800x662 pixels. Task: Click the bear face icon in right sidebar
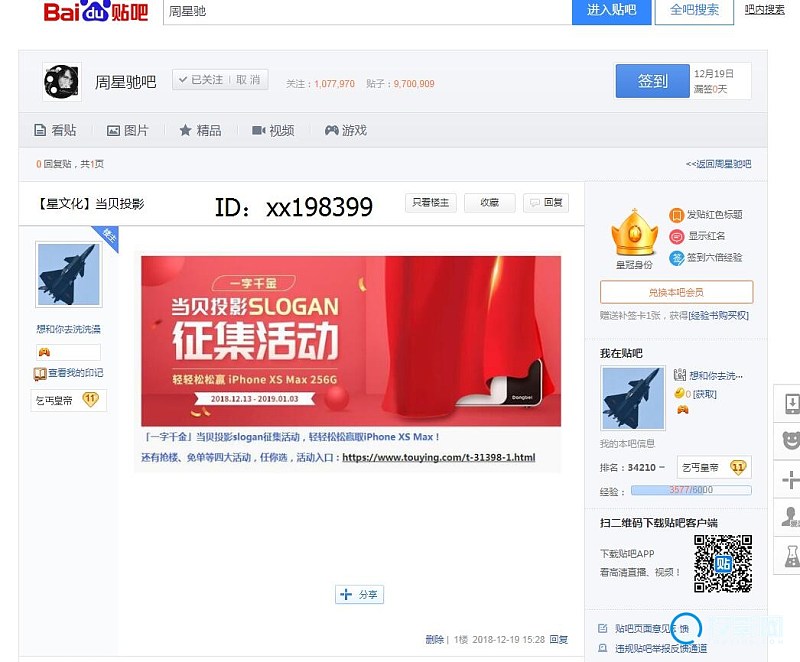pyautogui.click(x=791, y=440)
